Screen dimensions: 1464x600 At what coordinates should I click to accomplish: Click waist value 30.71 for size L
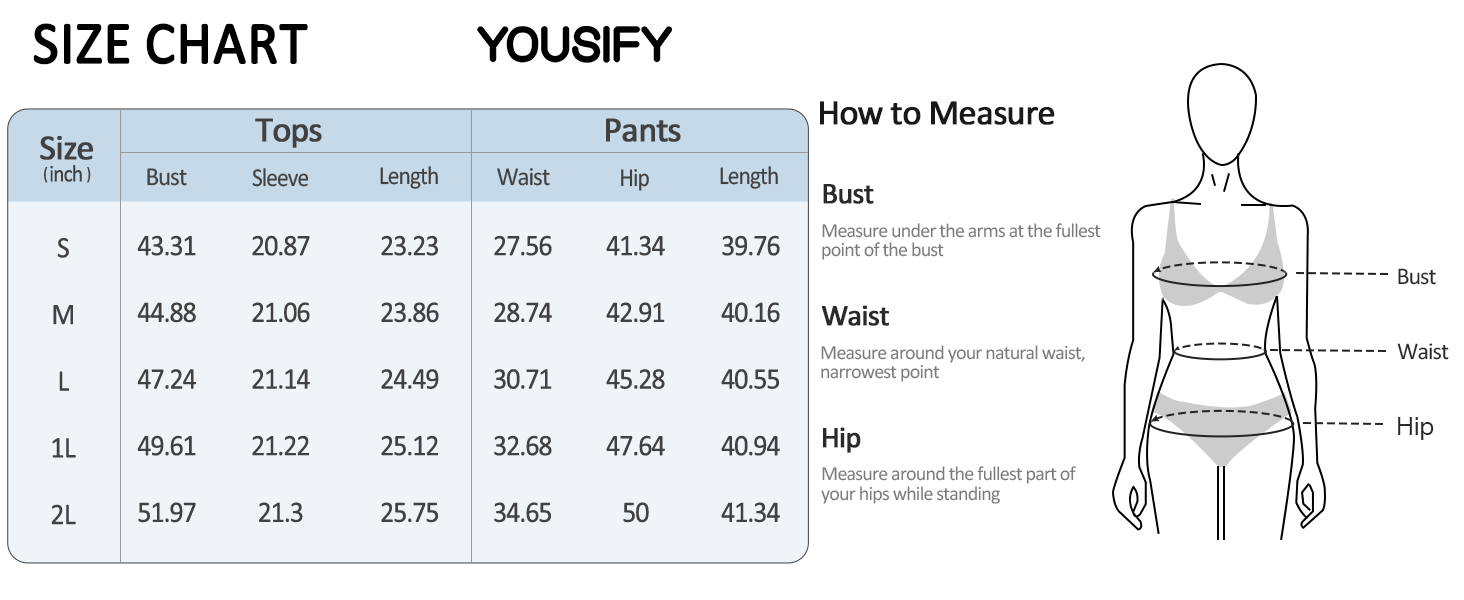click(522, 380)
